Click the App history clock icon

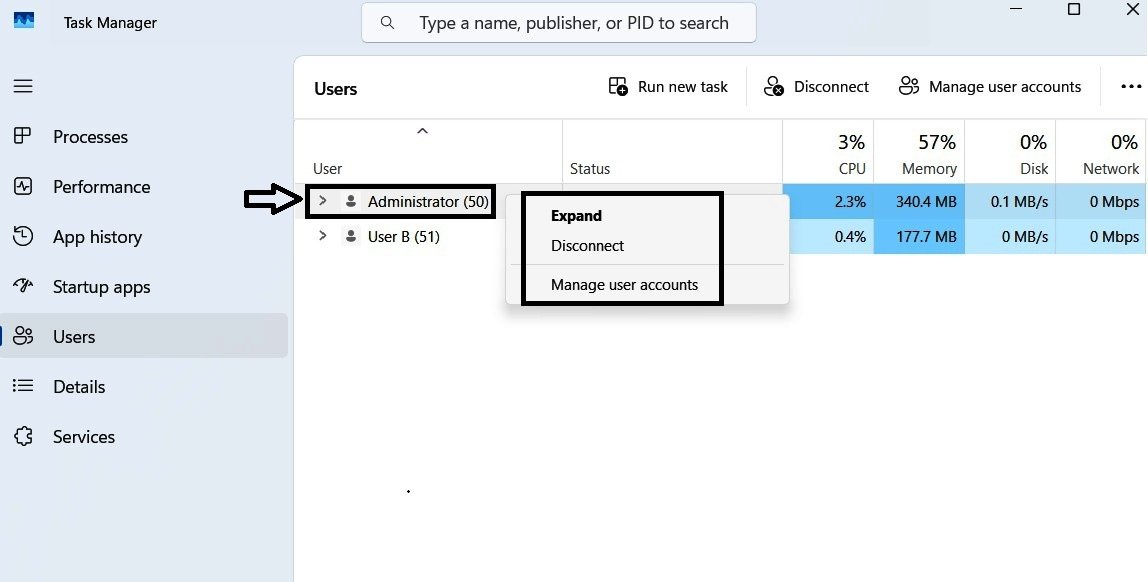(x=23, y=236)
